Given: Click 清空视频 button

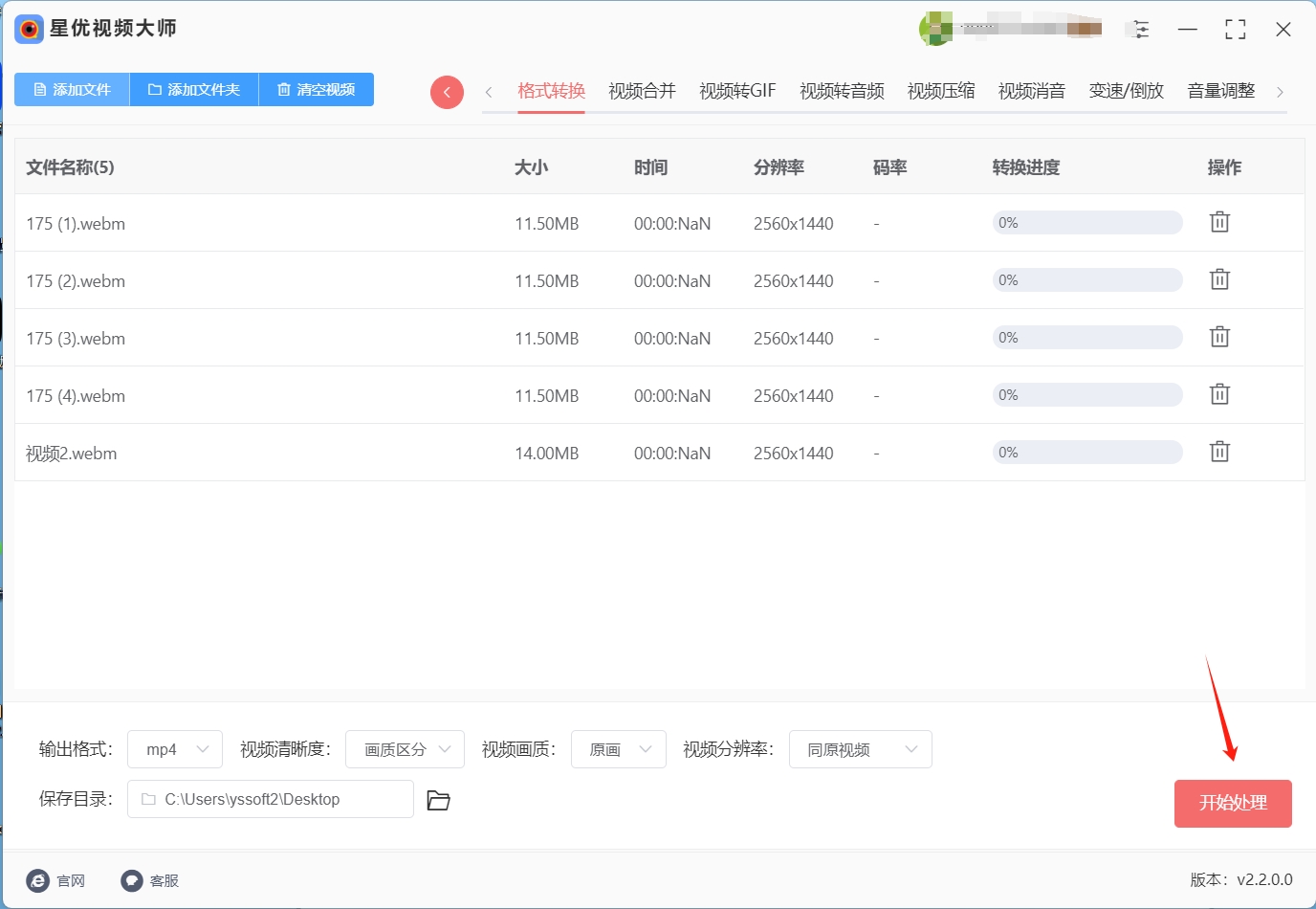Looking at the screenshot, I should [x=317, y=89].
